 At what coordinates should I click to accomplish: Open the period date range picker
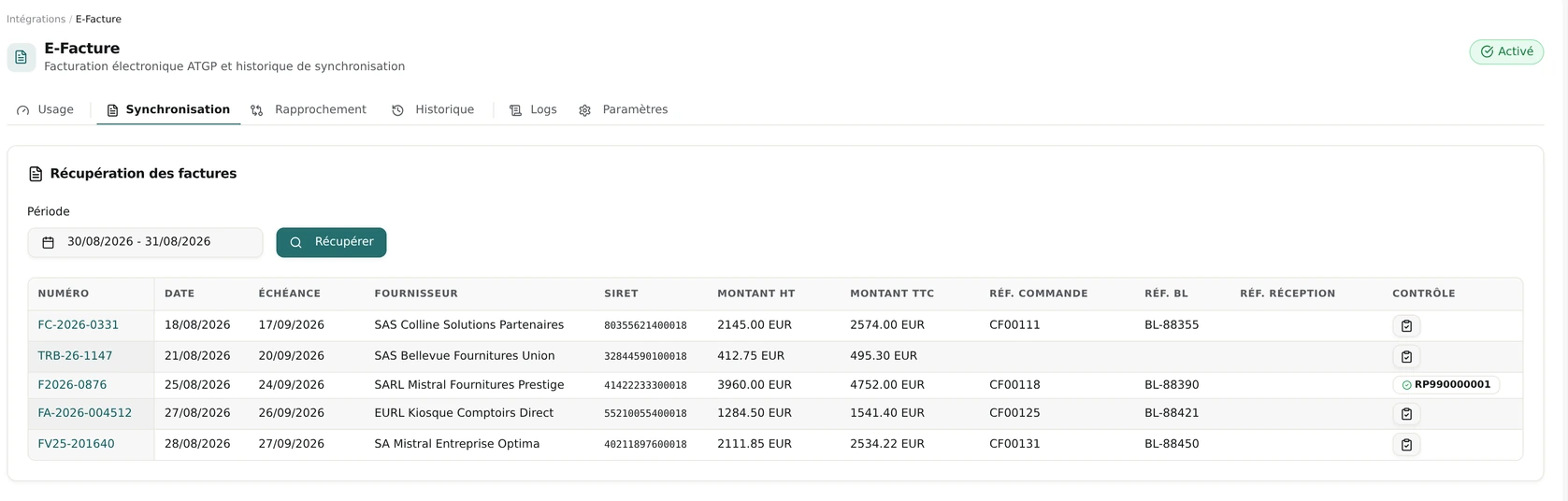[x=145, y=242]
